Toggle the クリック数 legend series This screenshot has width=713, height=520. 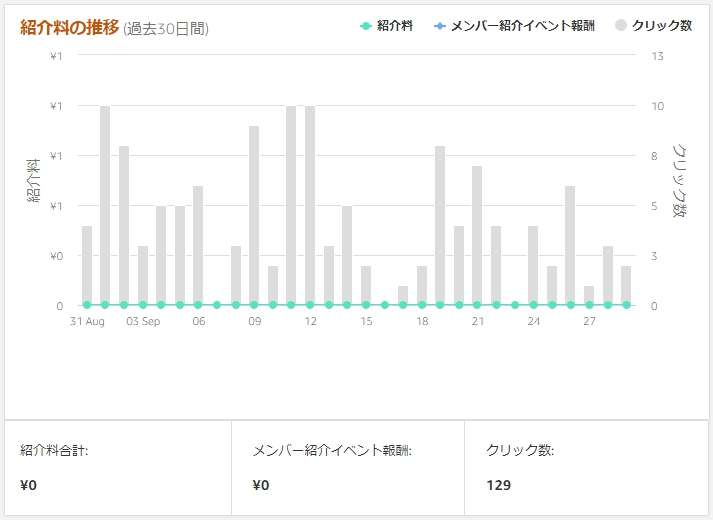coord(653,26)
